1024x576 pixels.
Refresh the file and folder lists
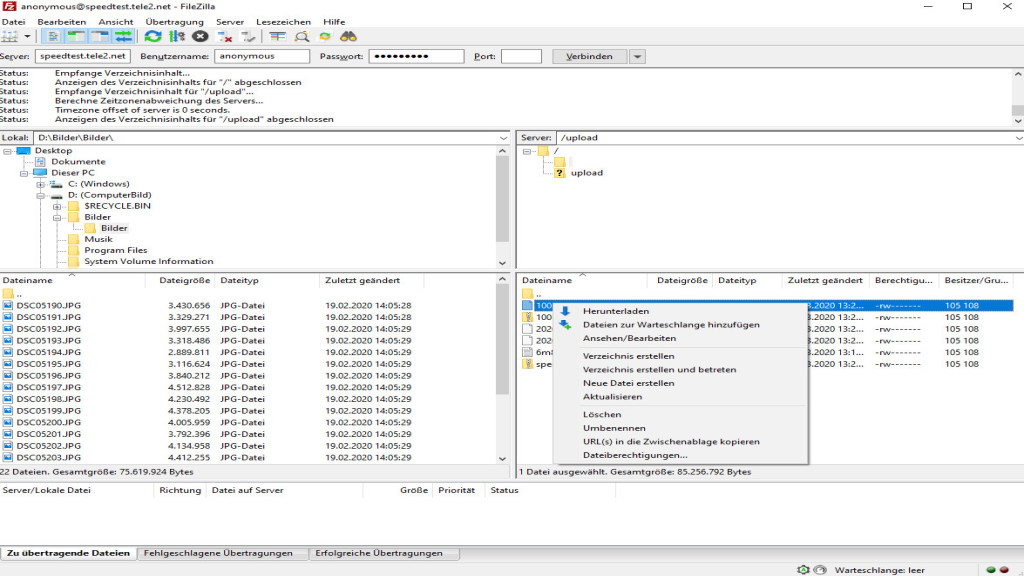point(152,36)
